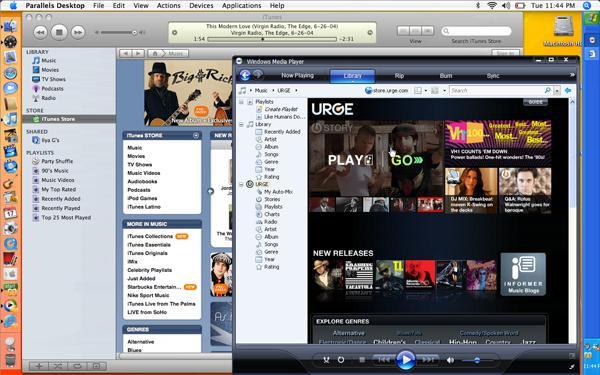Viewport: 600px width, 375px height.
Task: Open Audiobooks in iTunes Store list
Action: click(142, 181)
